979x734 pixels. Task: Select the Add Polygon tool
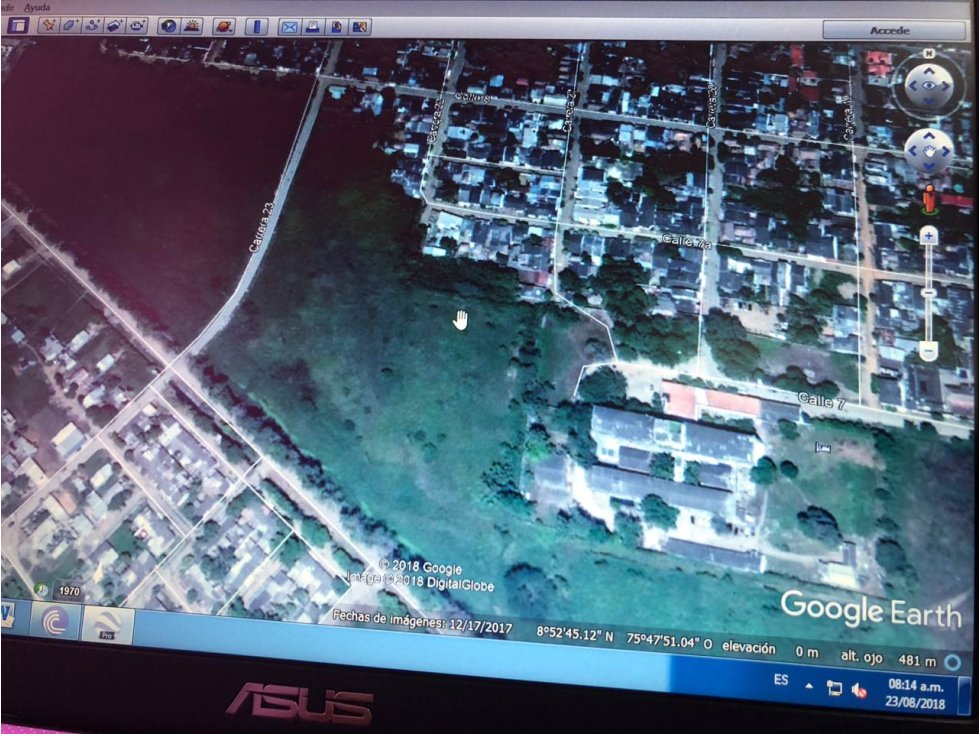click(70, 26)
